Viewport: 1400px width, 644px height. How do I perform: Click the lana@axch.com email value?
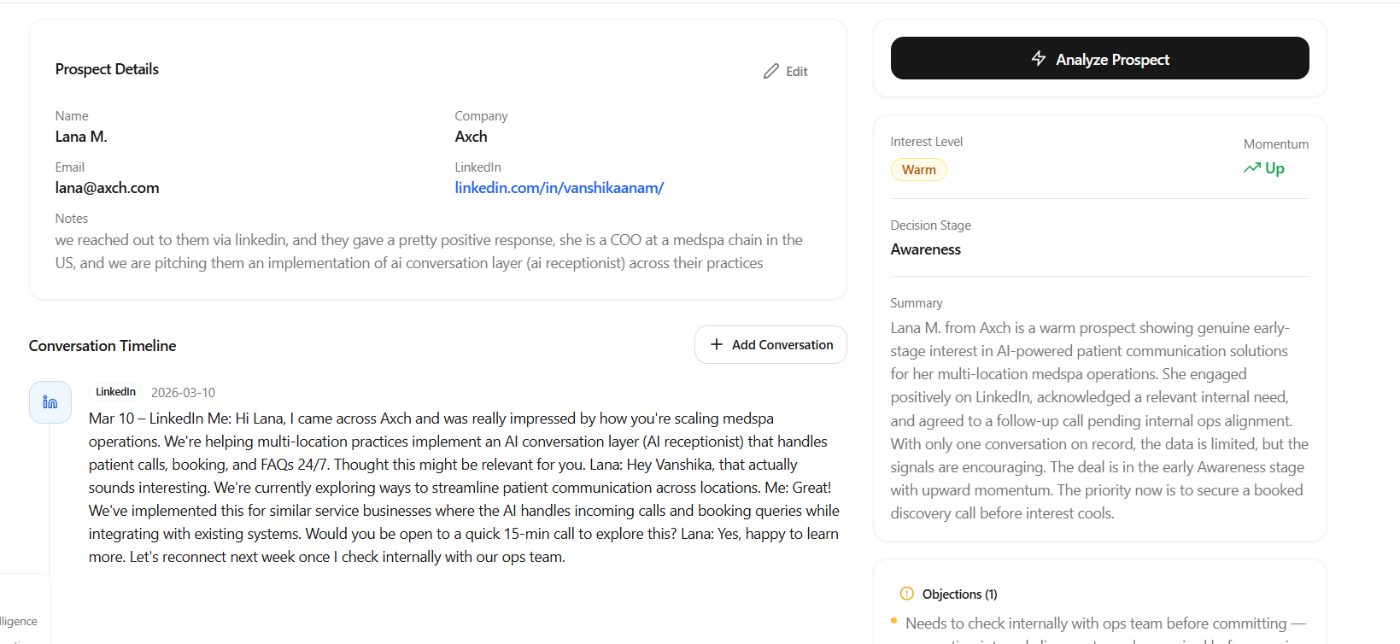click(x=107, y=188)
